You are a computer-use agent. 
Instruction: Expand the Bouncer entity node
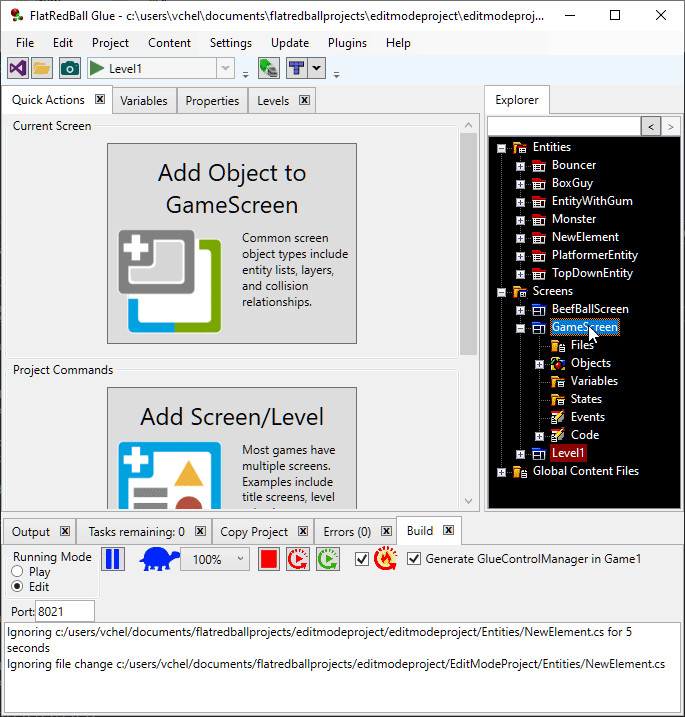pos(520,166)
